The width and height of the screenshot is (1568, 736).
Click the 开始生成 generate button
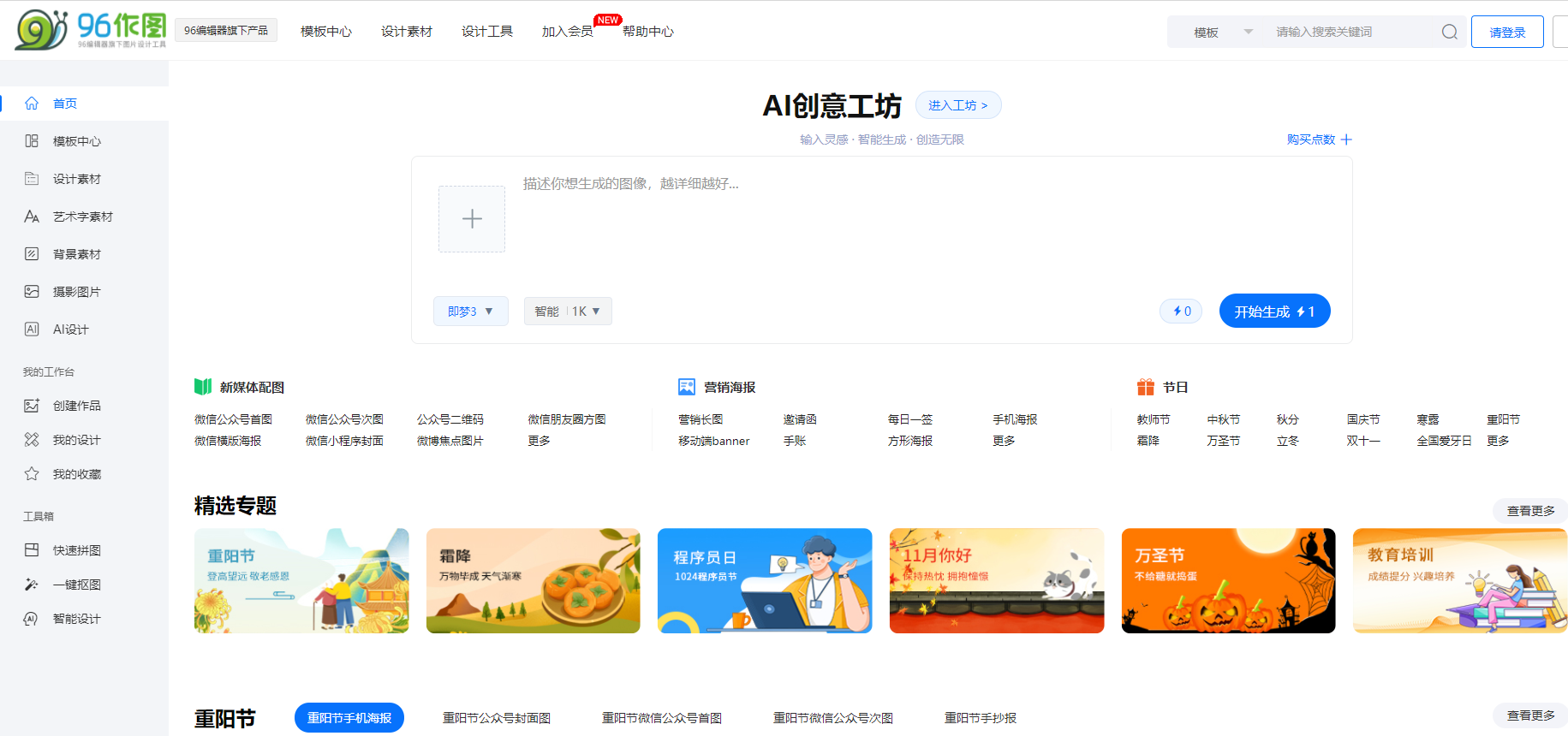click(1275, 311)
